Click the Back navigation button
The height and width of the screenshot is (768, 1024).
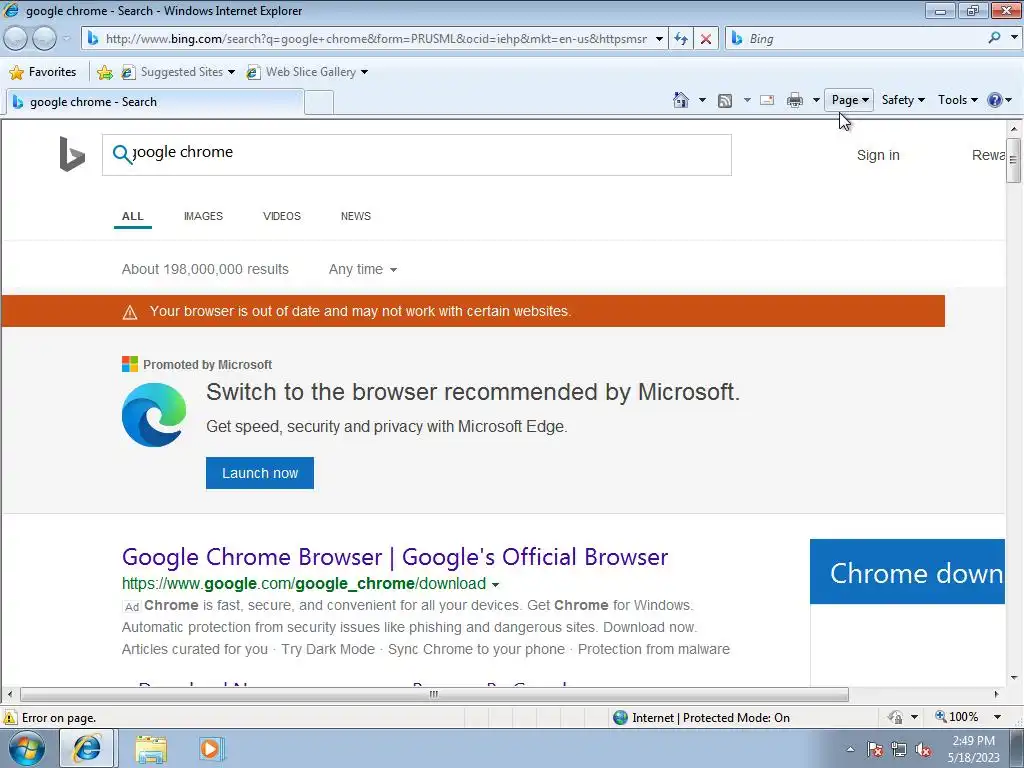[x=15, y=39]
